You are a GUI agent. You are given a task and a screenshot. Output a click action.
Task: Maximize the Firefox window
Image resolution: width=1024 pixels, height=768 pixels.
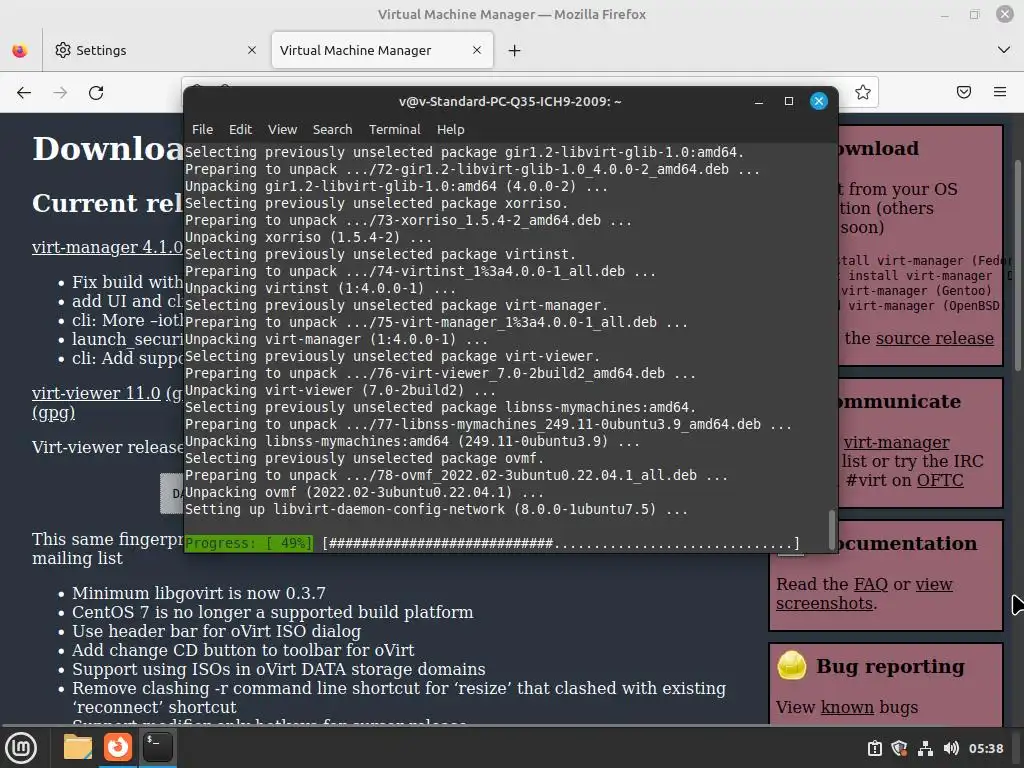pyautogui.click(x=974, y=14)
